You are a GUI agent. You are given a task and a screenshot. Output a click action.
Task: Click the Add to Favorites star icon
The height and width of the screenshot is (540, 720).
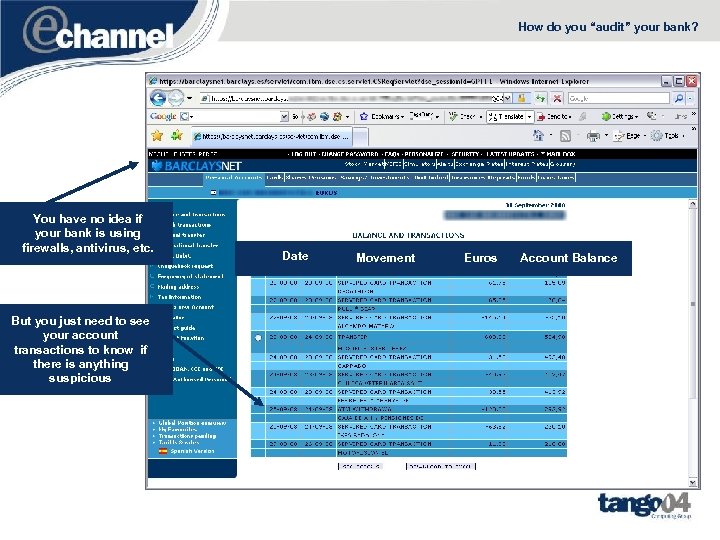coord(177,135)
